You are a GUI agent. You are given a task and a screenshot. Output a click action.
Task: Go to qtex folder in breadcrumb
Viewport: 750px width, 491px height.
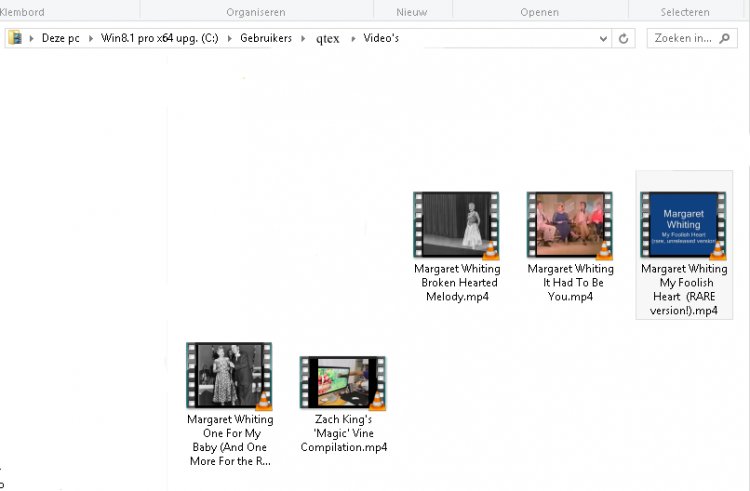pos(327,39)
